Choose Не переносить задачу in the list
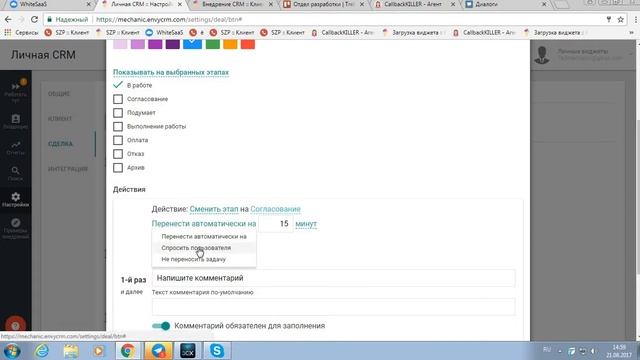The image size is (640, 360). 204,259
